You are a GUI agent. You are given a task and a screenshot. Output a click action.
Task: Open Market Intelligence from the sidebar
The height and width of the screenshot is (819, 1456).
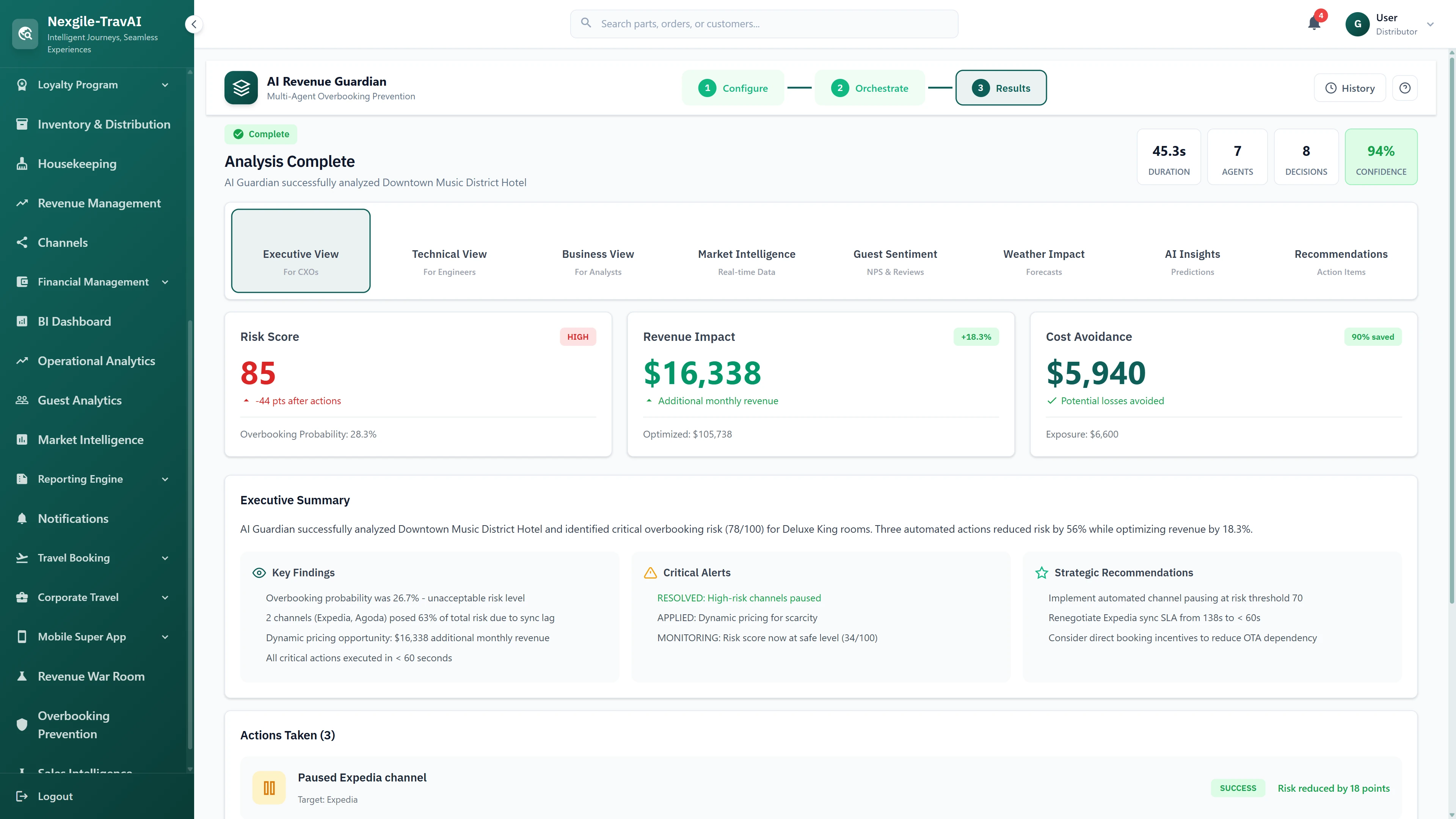[91, 439]
